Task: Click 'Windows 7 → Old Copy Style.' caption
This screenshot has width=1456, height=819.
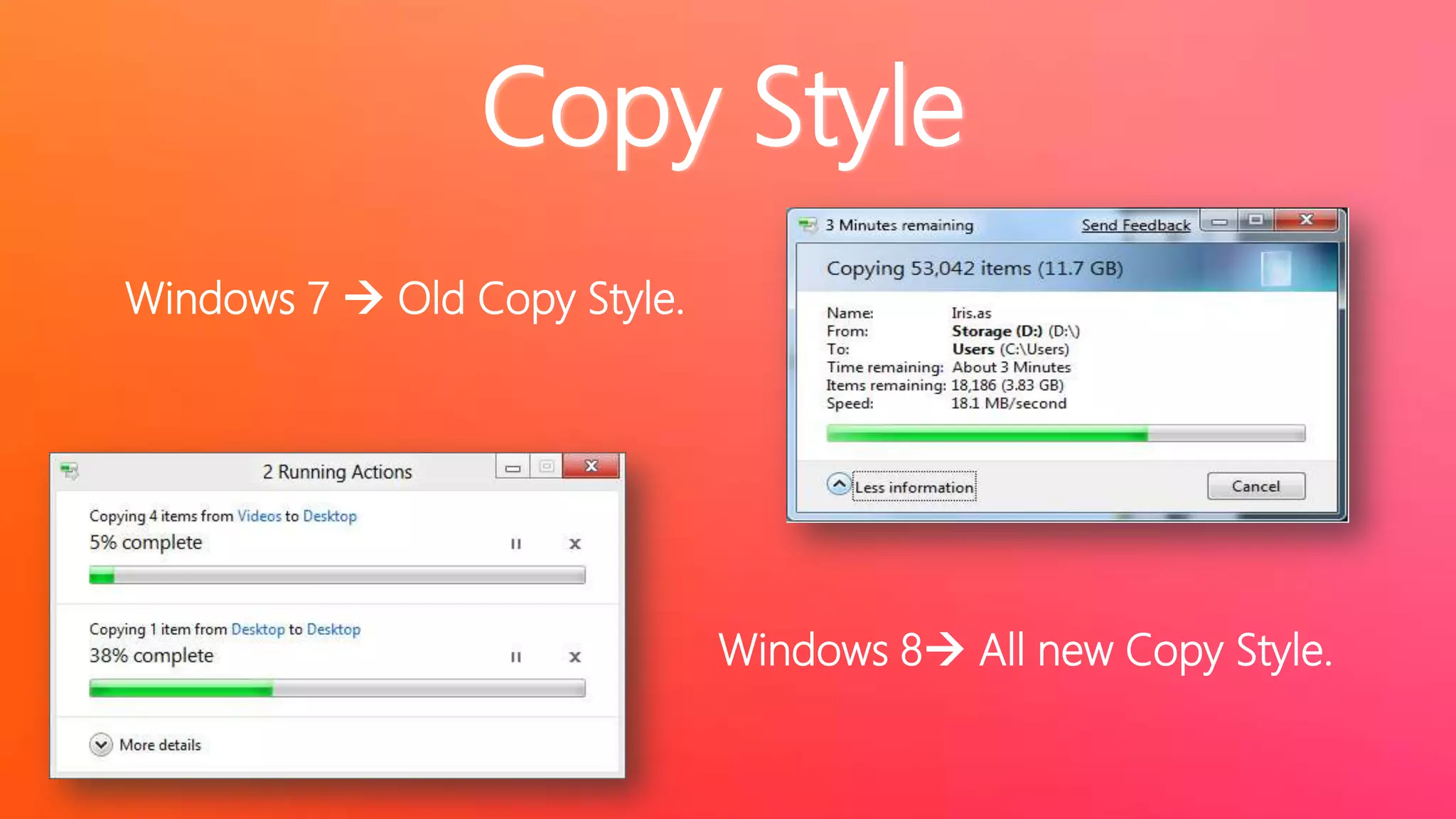Action: [x=404, y=299]
